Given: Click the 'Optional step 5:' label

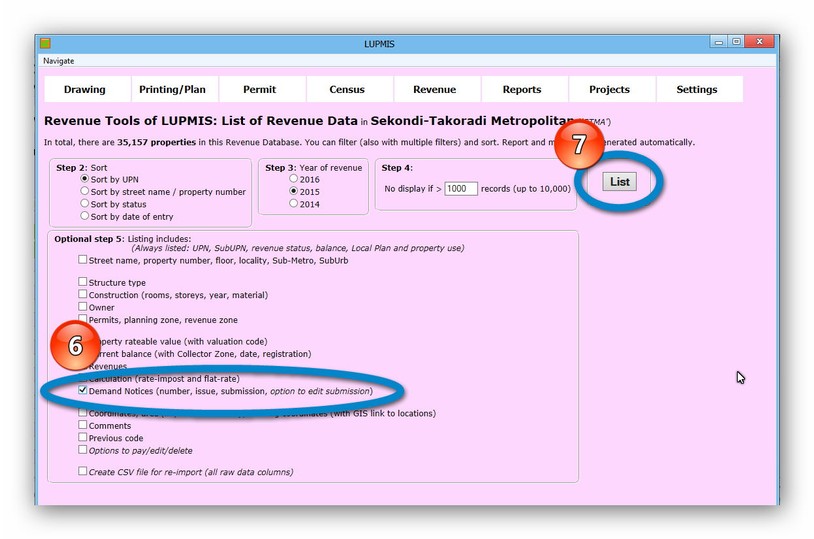Looking at the screenshot, I should [89, 239].
